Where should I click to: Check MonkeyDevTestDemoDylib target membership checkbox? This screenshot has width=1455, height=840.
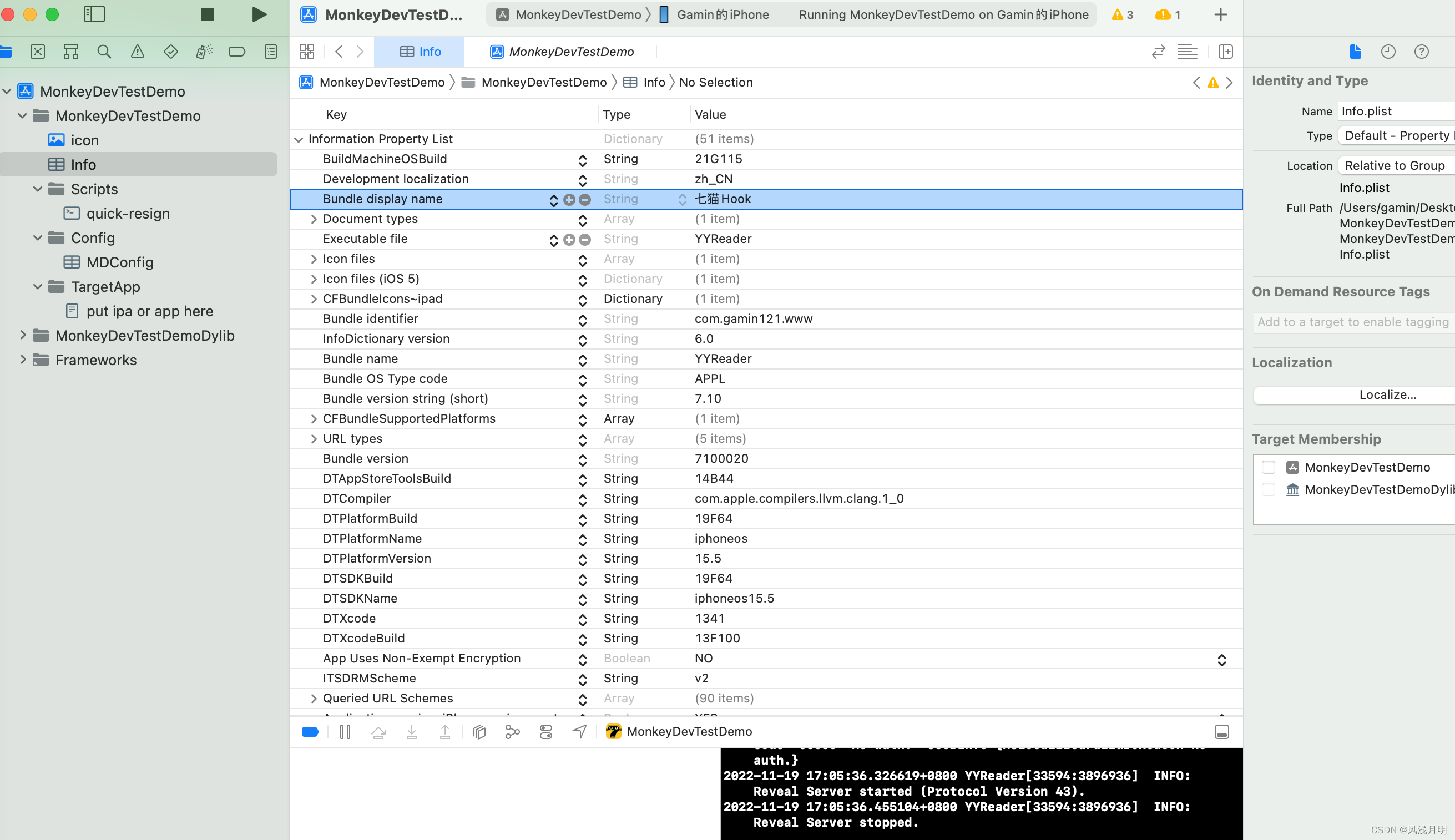point(1268,489)
